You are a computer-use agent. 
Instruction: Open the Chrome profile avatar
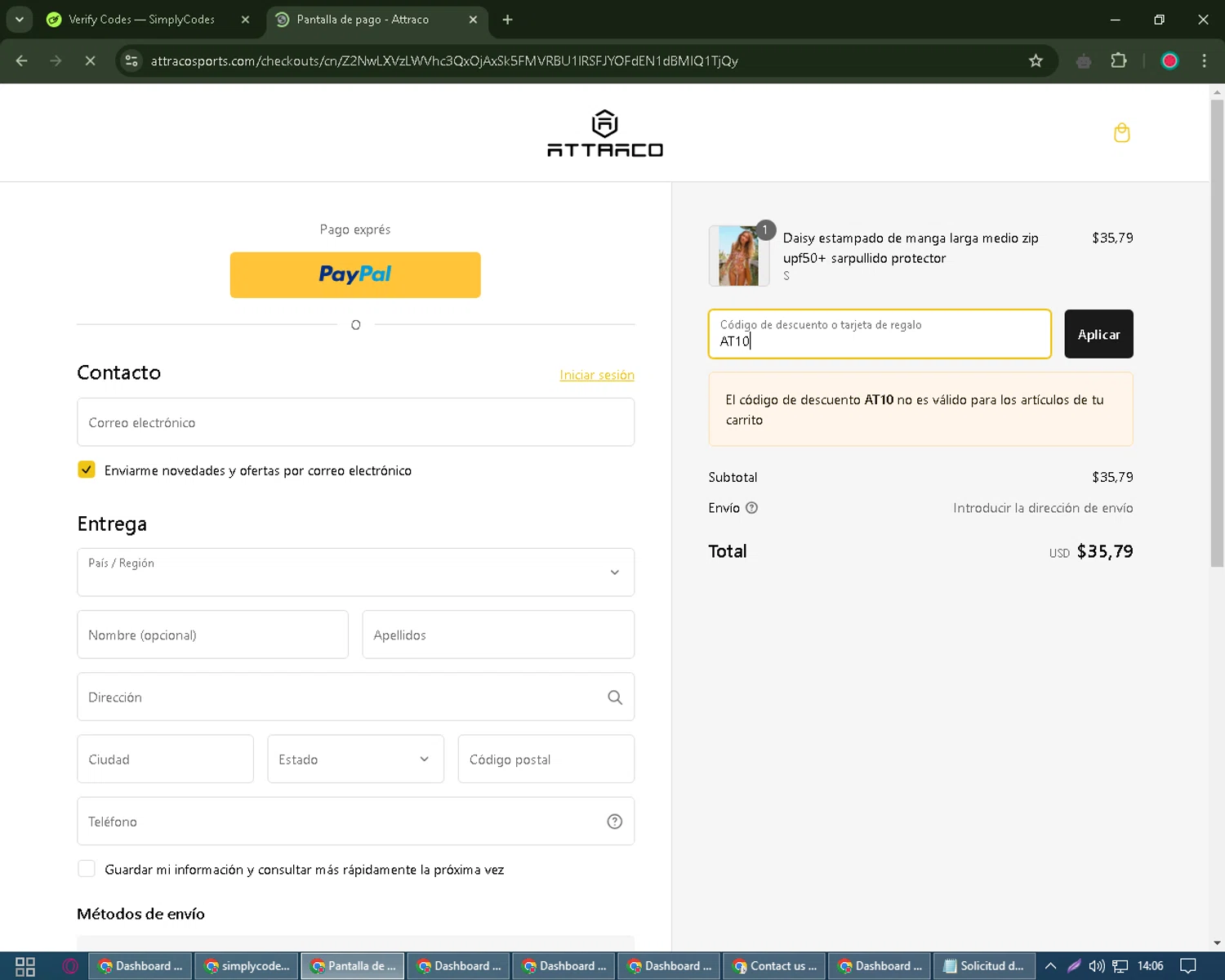coord(1169,61)
